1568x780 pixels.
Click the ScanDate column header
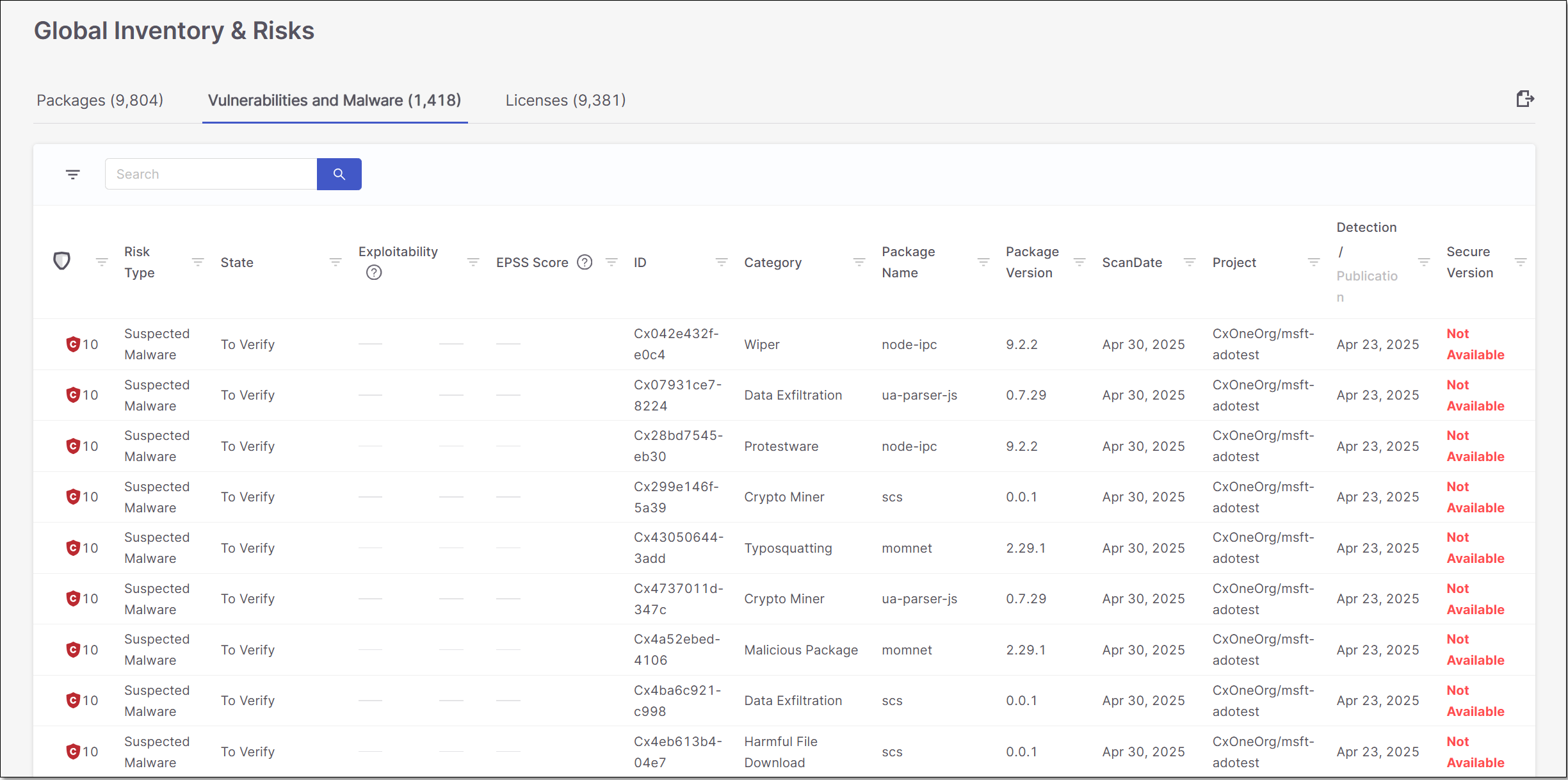1132,263
